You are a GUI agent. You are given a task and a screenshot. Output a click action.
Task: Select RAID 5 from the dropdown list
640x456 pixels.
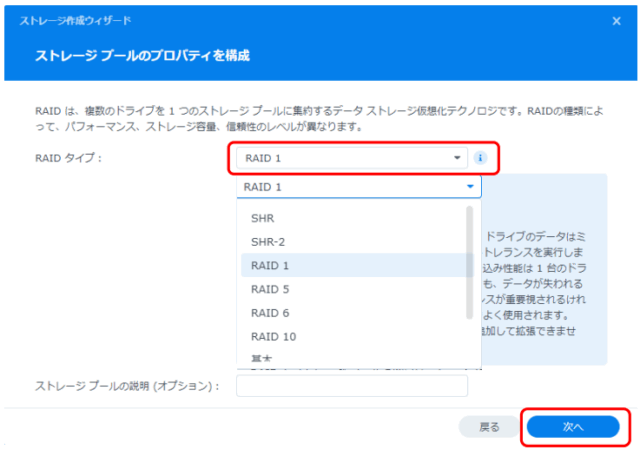[269, 289]
